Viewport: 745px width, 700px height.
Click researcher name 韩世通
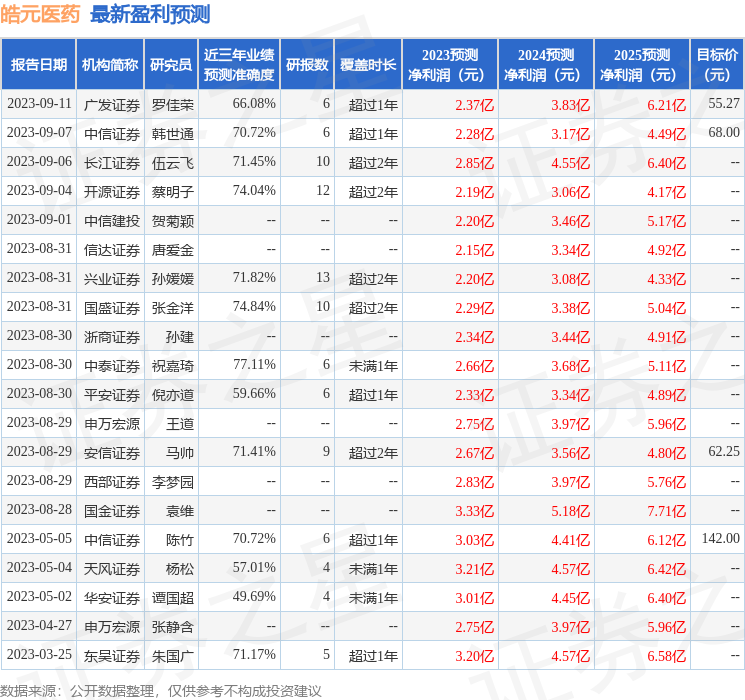[173, 134]
